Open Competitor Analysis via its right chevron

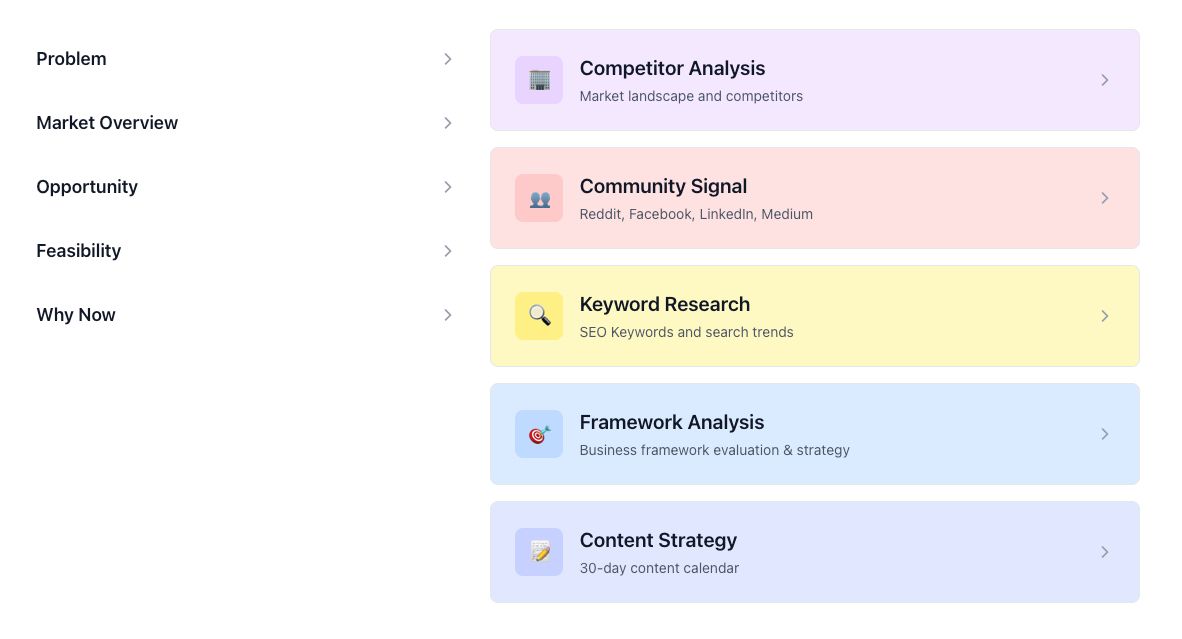click(1104, 80)
